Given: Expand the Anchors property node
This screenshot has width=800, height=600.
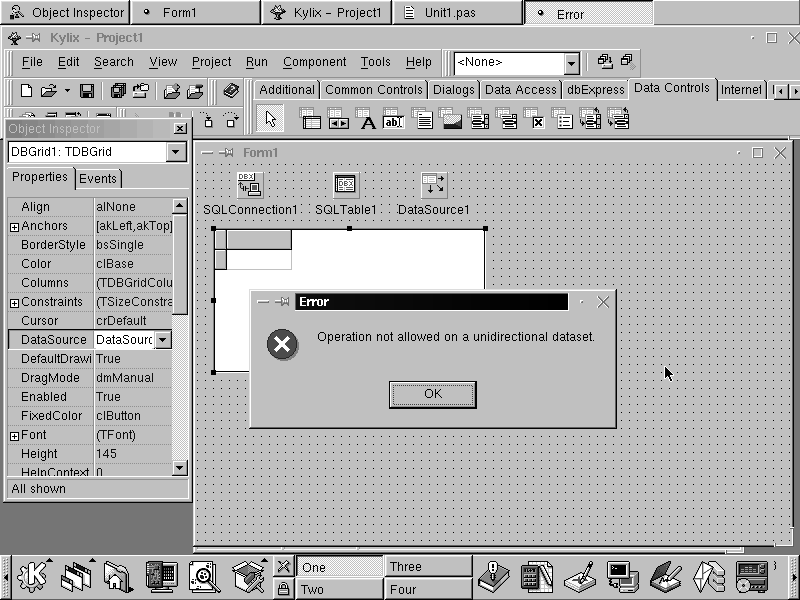Looking at the screenshot, I should coord(14,227).
